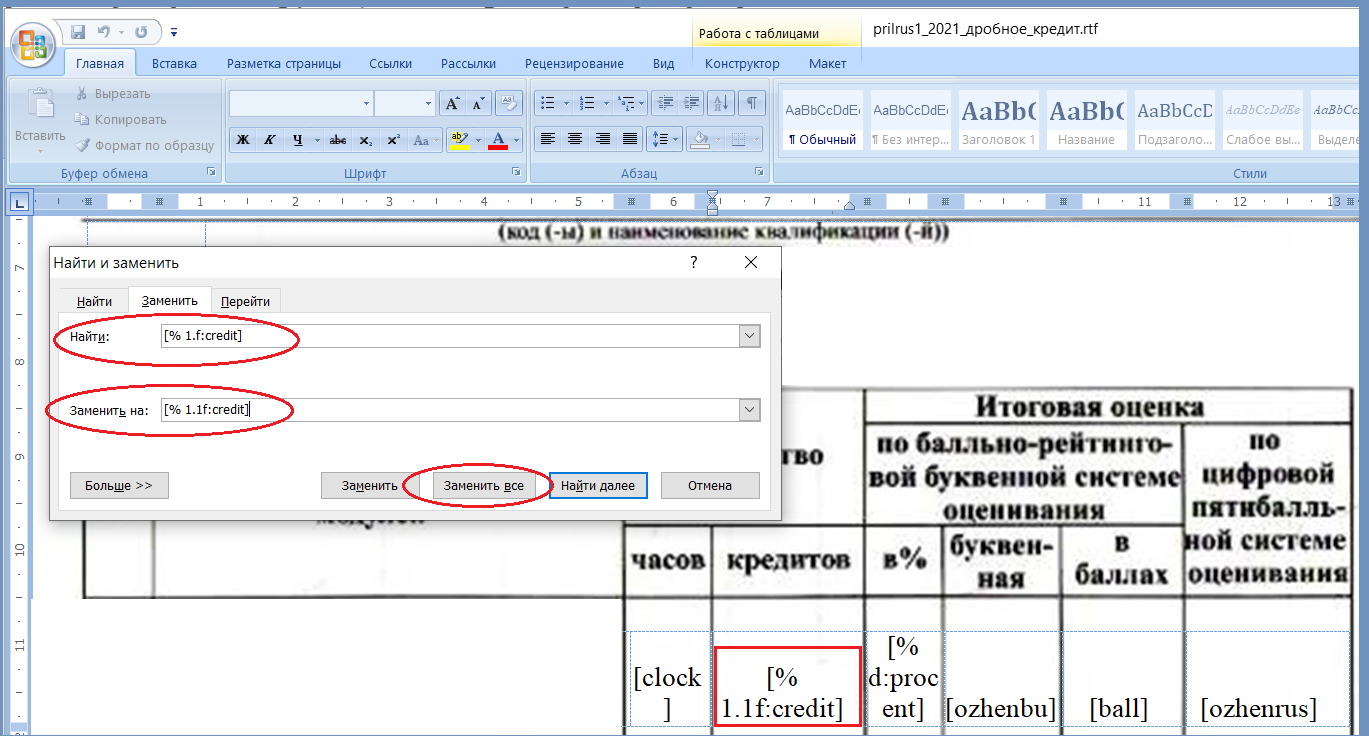Open the font size dropdown
Screen dimensions: 1369x736
tap(429, 103)
